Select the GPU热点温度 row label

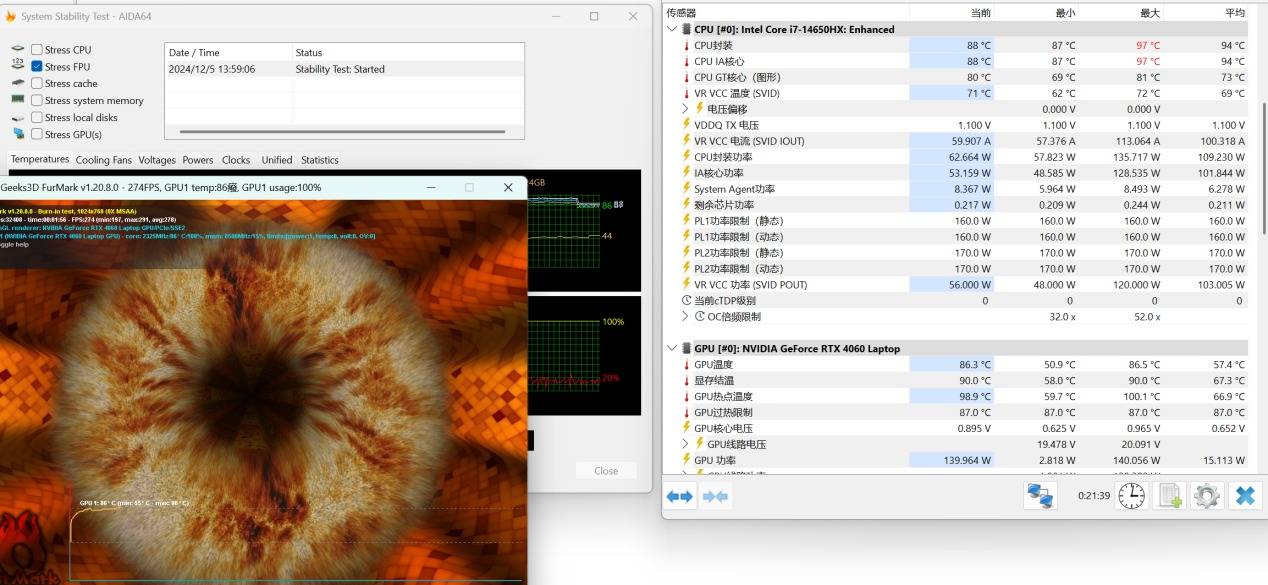click(723, 396)
